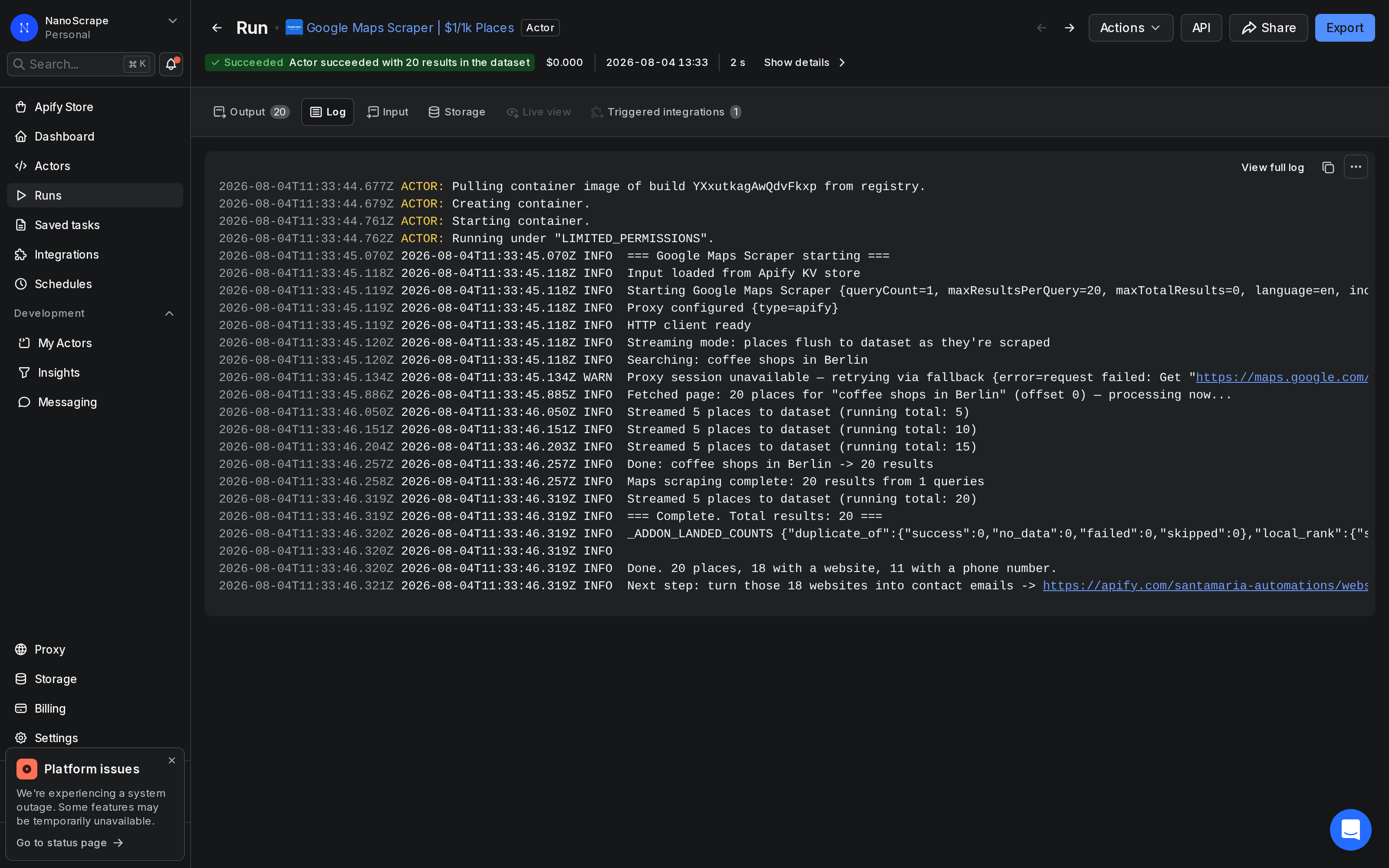Open Messaging under Development

tap(95, 402)
